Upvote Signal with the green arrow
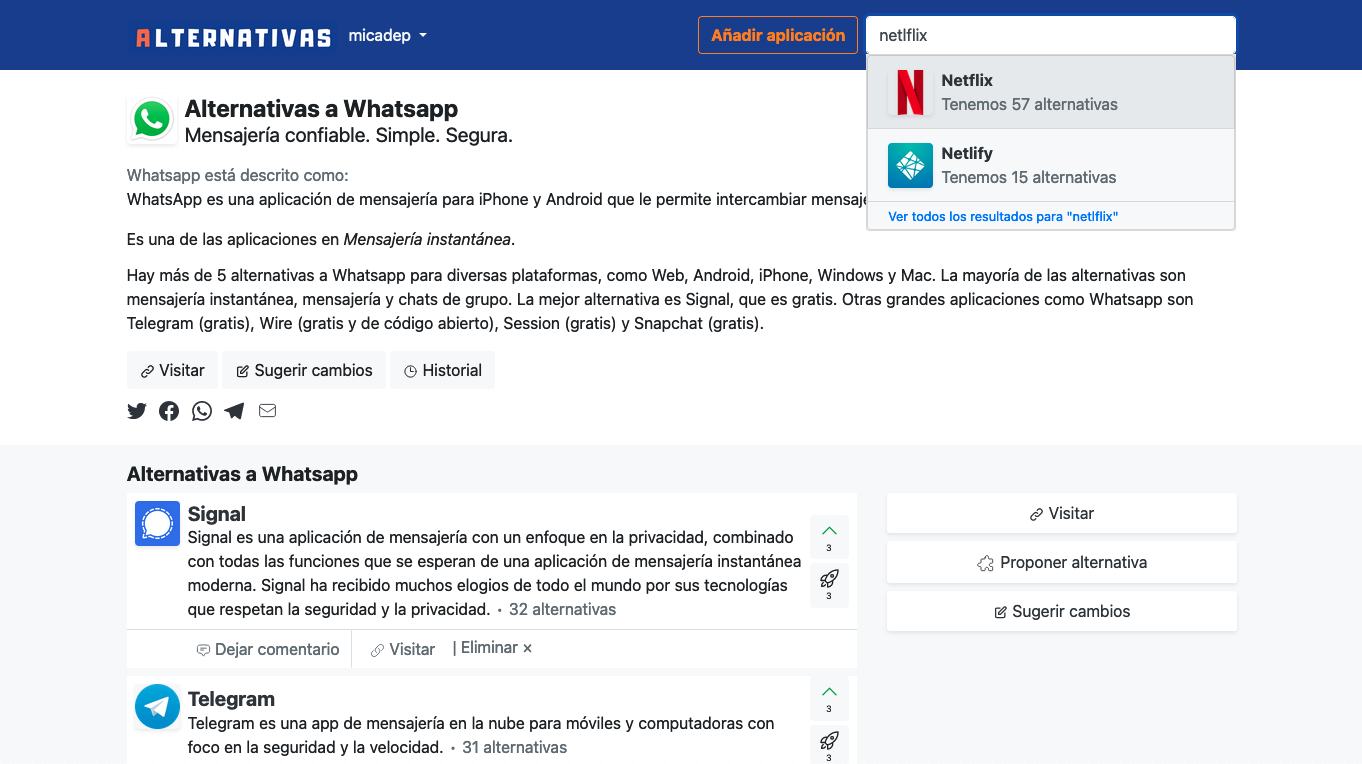This screenshot has width=1362, height=764. pos(829,536)
